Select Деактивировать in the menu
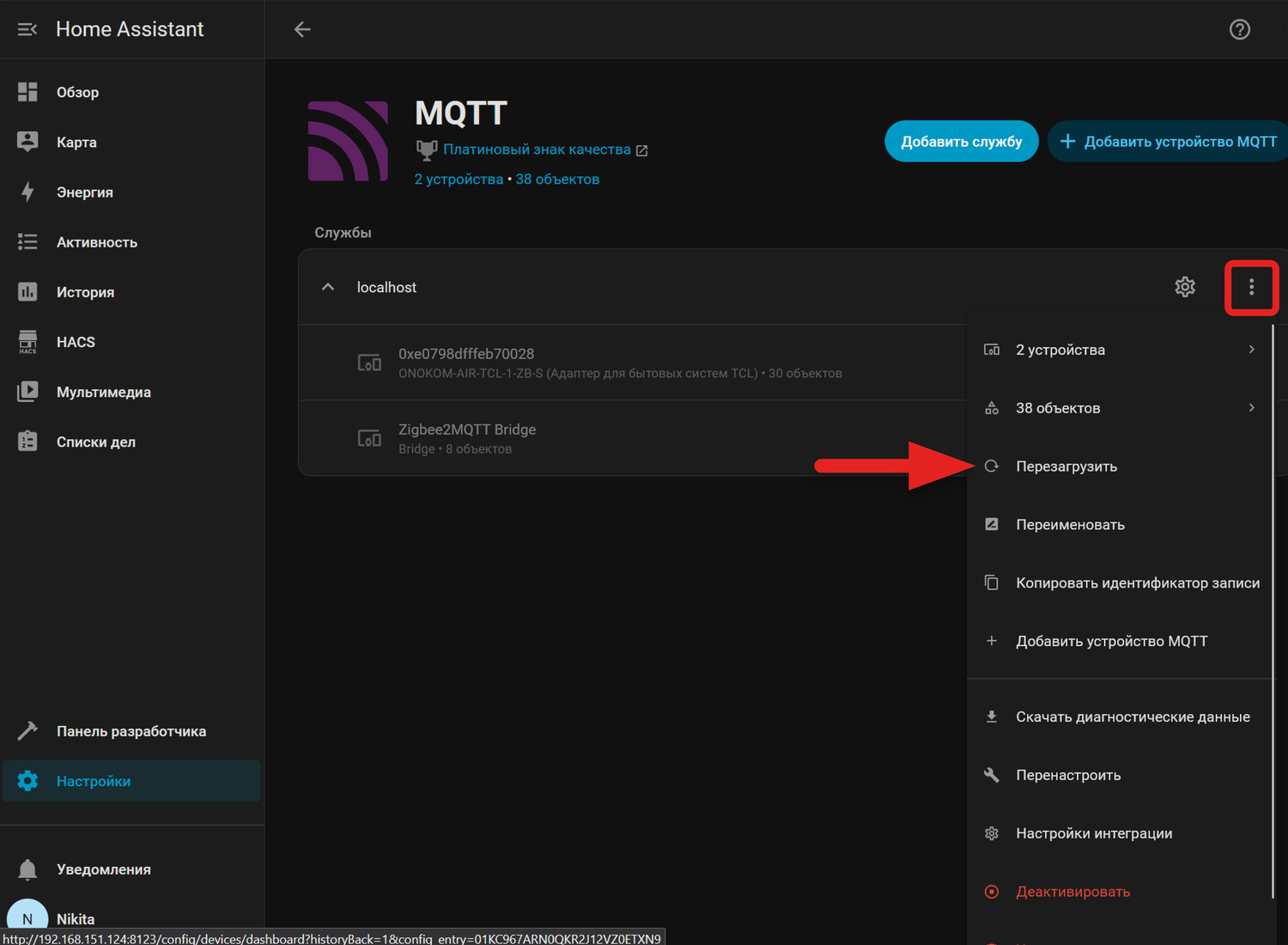The height and width of the screenshot is (945, 1288). point(1120,893)
